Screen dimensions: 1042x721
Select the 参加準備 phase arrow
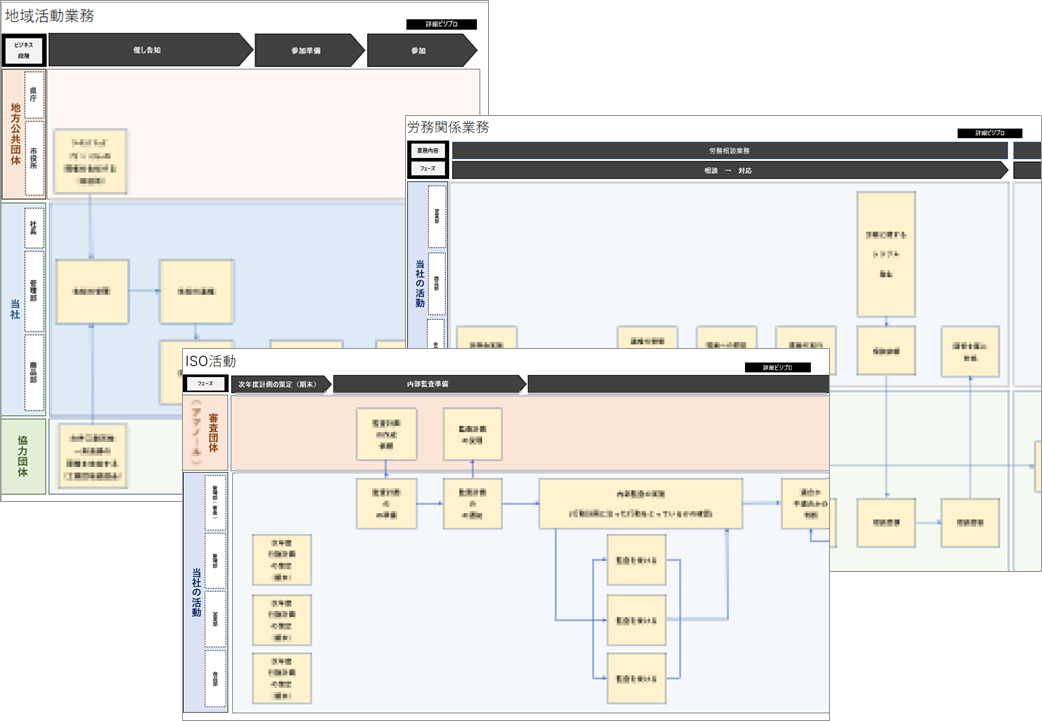click(x=308, y=50)
